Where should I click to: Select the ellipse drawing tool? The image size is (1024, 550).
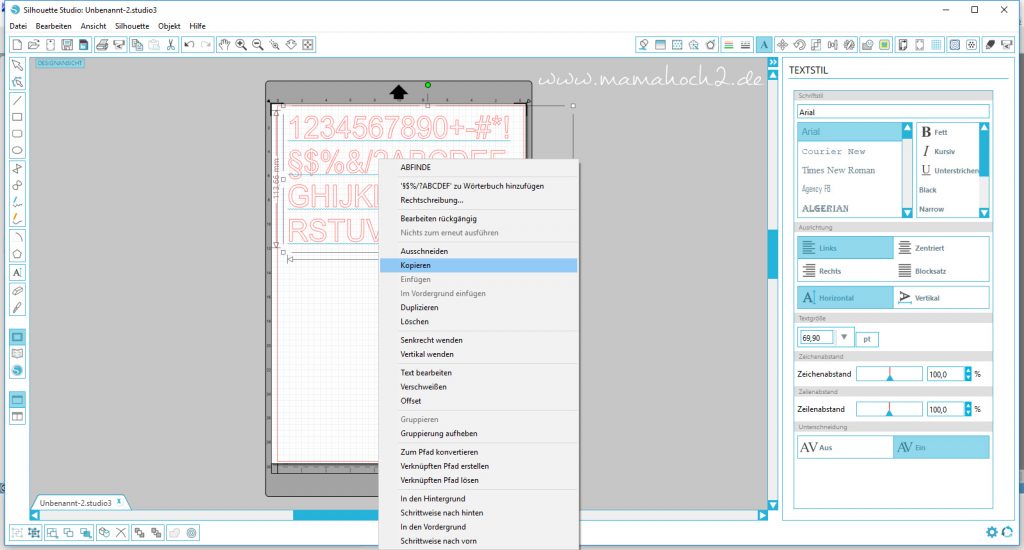pyautogui.click(x=18, y=151)
